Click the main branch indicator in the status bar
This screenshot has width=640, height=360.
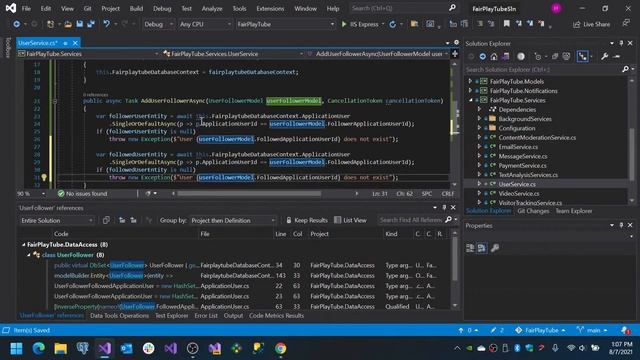(x=593, y=330)
